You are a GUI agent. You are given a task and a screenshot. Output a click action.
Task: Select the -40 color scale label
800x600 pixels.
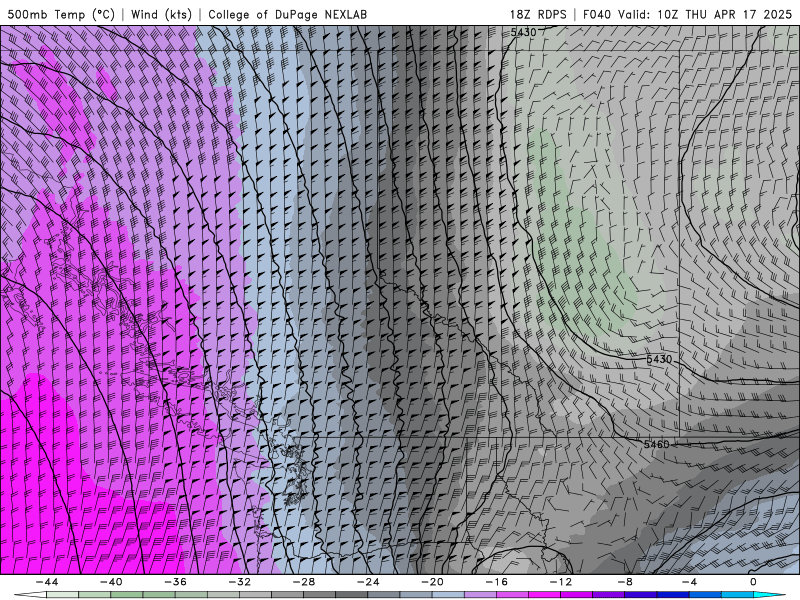[x=111, y=582]
